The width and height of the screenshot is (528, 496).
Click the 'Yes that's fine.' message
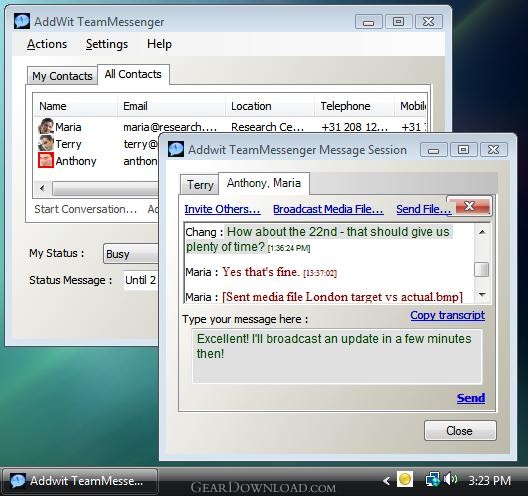tap(261, 272)
